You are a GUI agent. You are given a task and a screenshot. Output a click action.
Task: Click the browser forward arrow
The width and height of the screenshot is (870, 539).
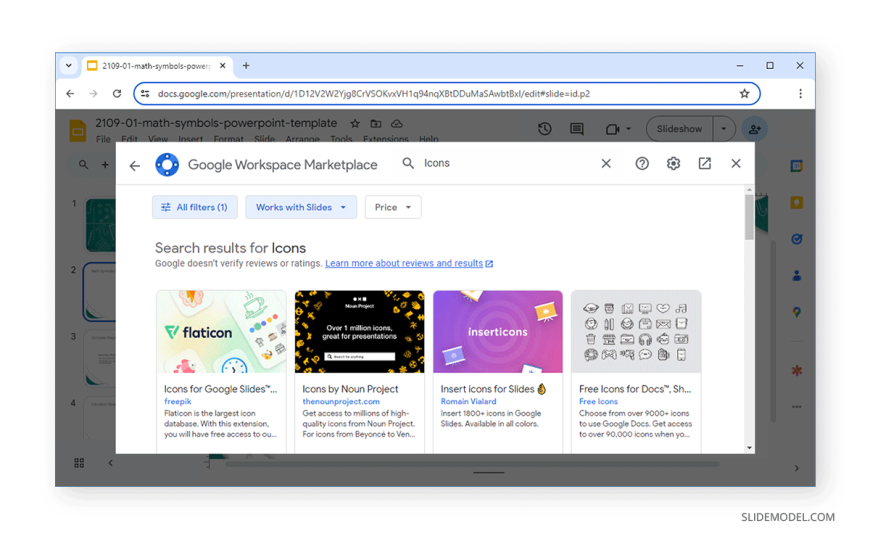pyautogui.click(x=93, y=93)
